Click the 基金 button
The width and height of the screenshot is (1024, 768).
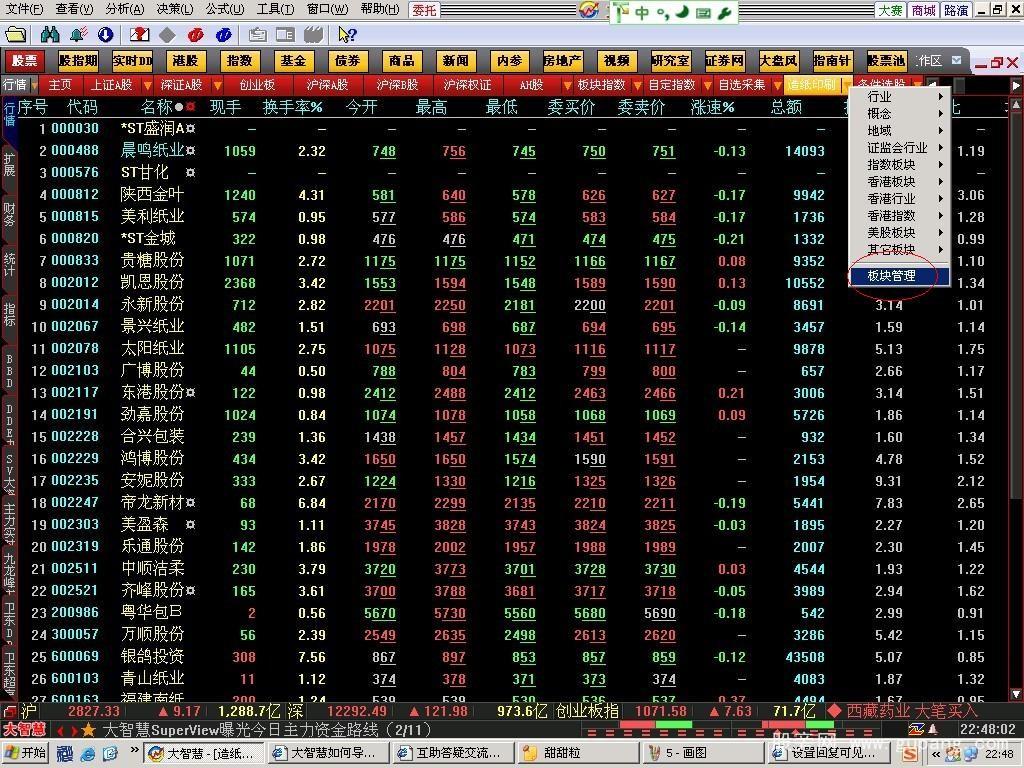tap(293, 61)
